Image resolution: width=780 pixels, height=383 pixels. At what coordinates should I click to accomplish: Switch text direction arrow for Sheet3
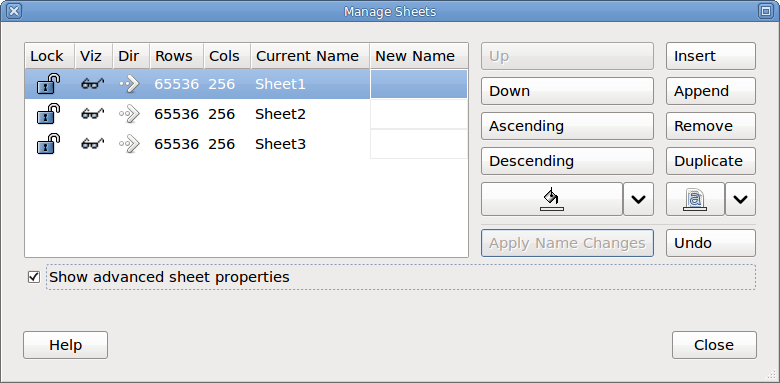tap(129, 144)
